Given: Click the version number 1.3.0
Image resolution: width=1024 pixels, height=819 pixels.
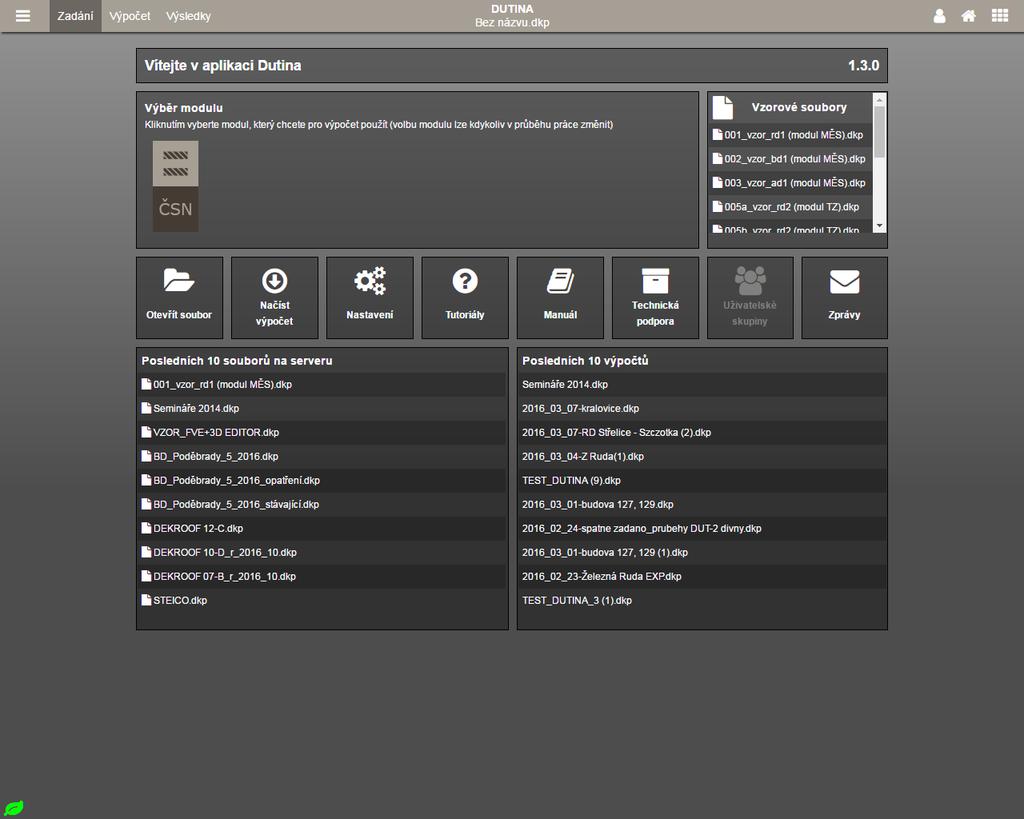Looking at the screenshot, I should [863, 66].
